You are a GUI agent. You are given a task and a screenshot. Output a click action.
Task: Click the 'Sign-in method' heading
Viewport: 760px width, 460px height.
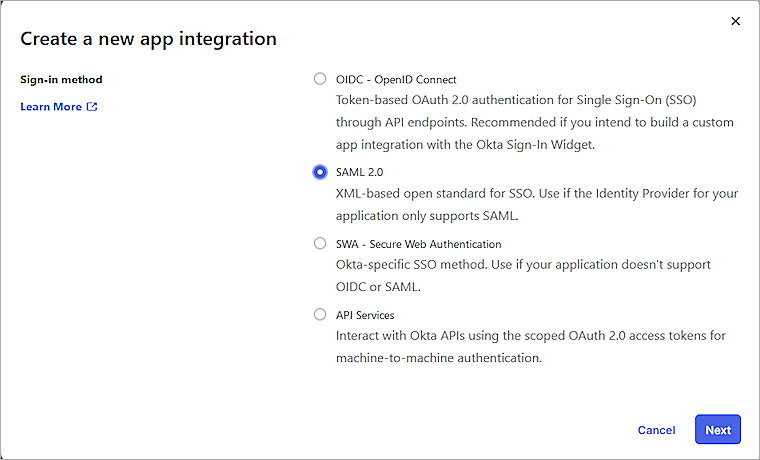(x=61, y=80)
